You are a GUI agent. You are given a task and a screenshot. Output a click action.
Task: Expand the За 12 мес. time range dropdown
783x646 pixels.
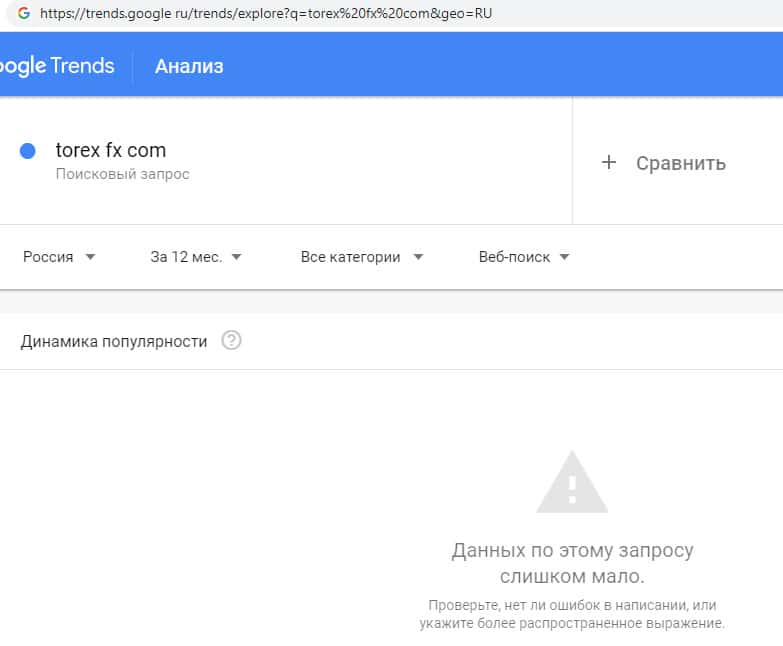click(196, 257)
